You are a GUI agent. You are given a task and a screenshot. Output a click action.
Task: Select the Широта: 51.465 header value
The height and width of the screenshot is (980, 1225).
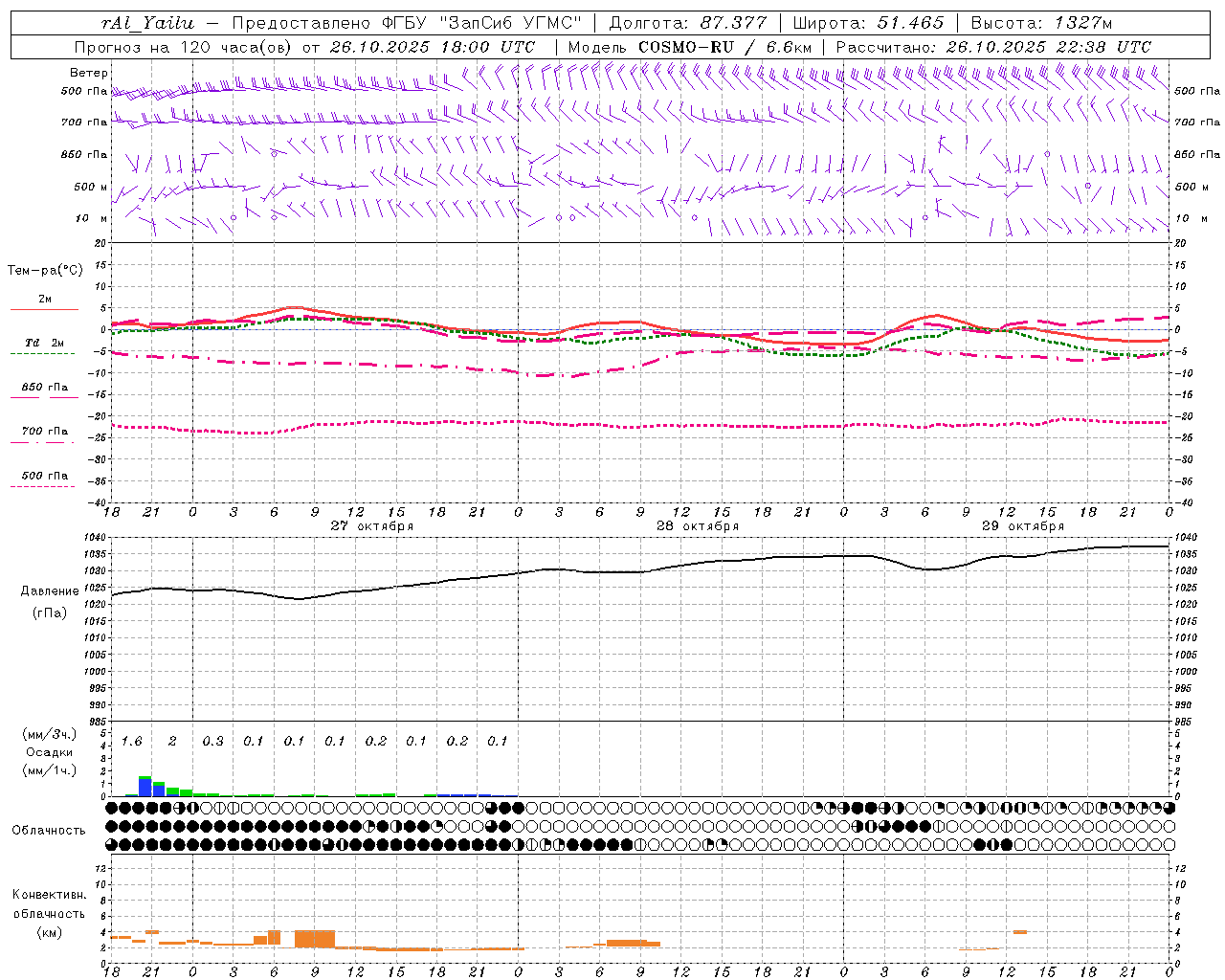pyautogui.click(x=869, y=23)
